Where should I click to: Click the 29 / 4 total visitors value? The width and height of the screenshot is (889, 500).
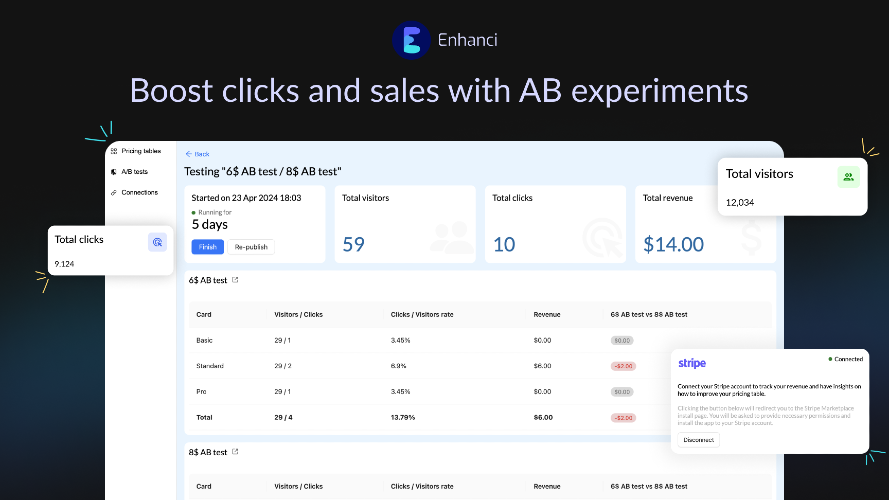[x=283, y=417]
